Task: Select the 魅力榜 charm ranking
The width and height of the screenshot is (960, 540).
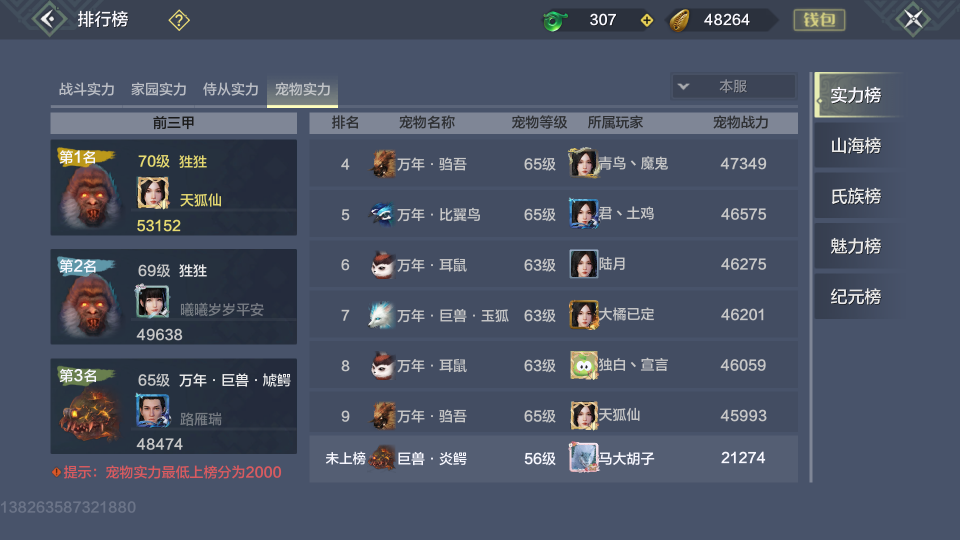Action: [x=855, y=246]
